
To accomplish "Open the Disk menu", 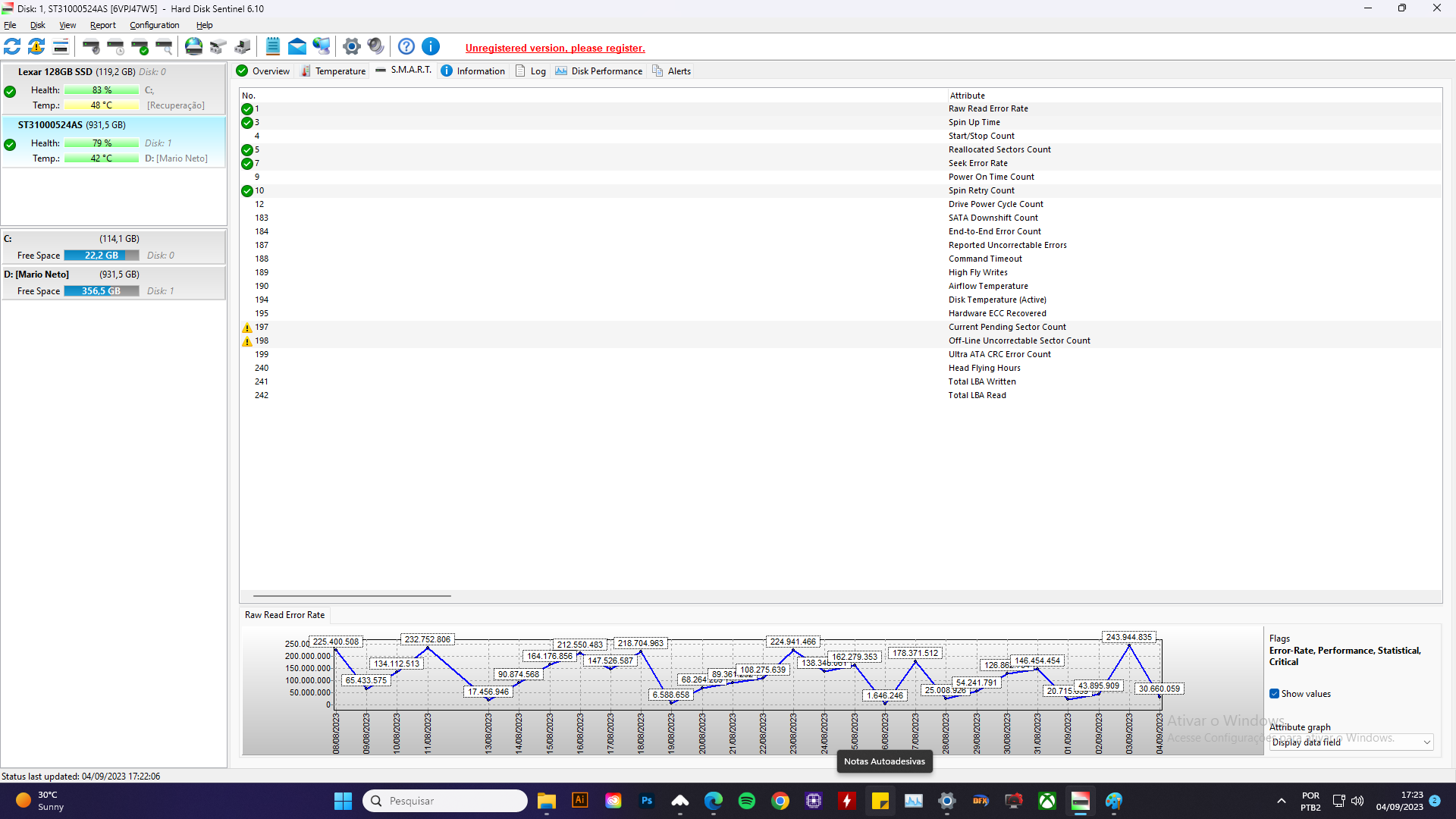I will tap(37, 25).
